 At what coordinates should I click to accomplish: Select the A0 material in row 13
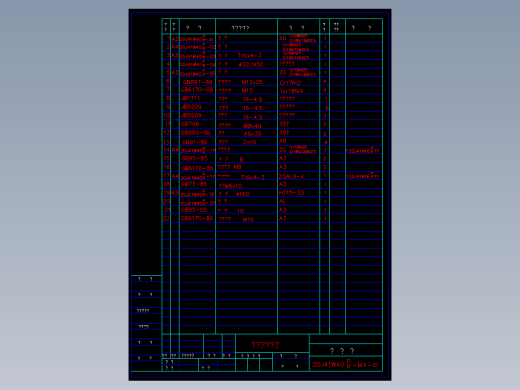pyautogui.click(x=283, y=141)
